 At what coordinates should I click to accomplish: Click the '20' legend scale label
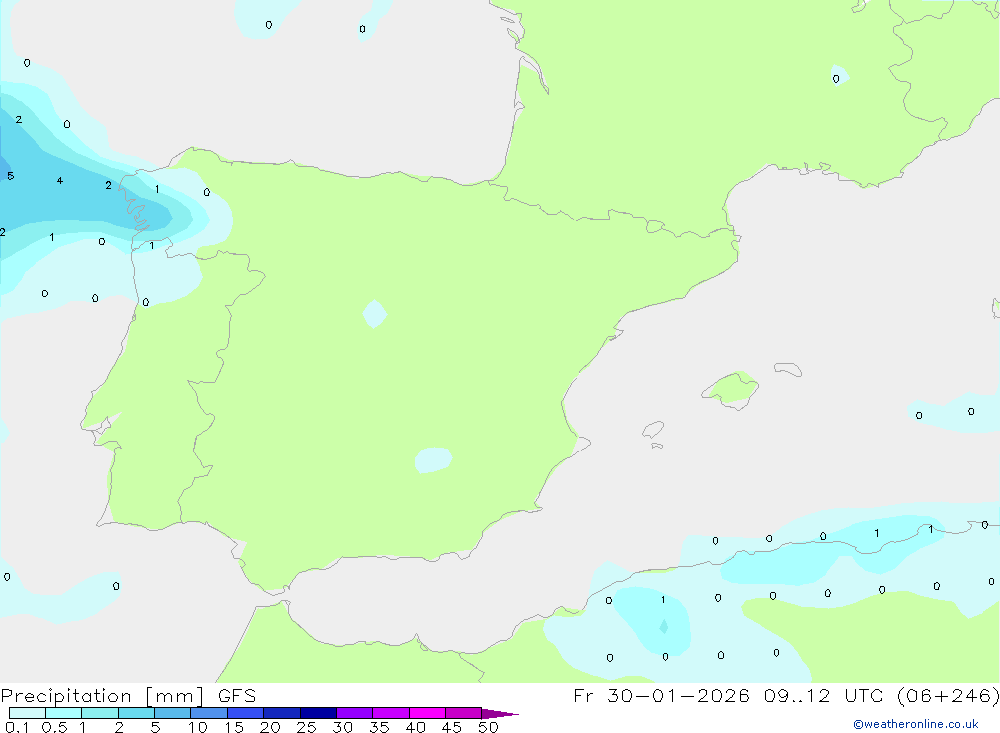click(270, 727)
